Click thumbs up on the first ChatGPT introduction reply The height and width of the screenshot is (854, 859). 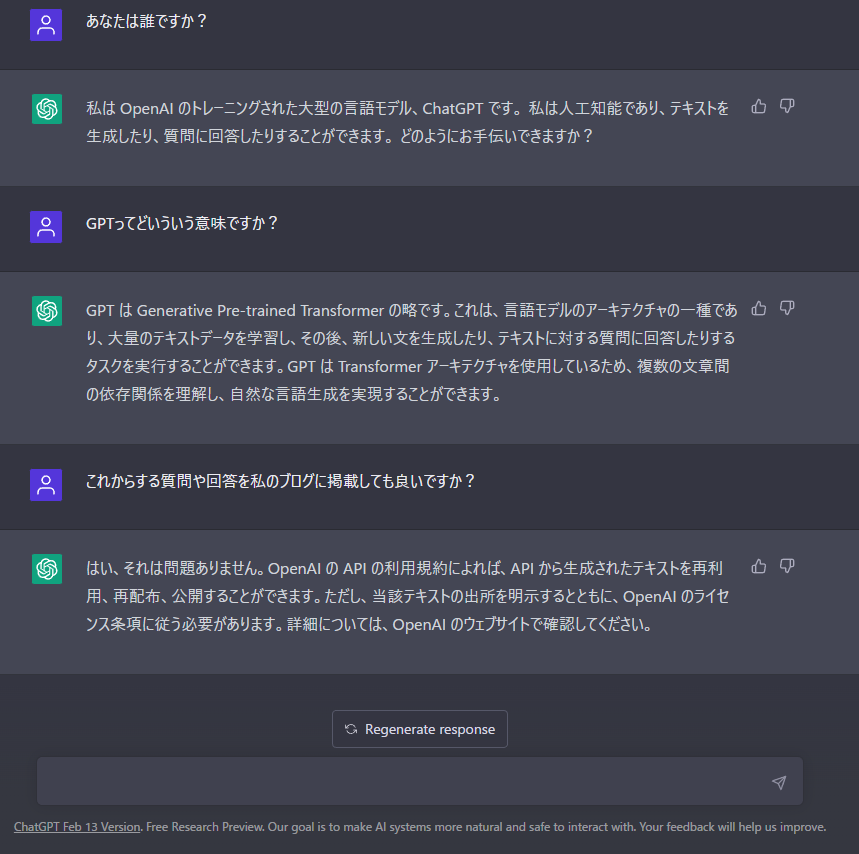pyautogui.click(x=759, y=106)
